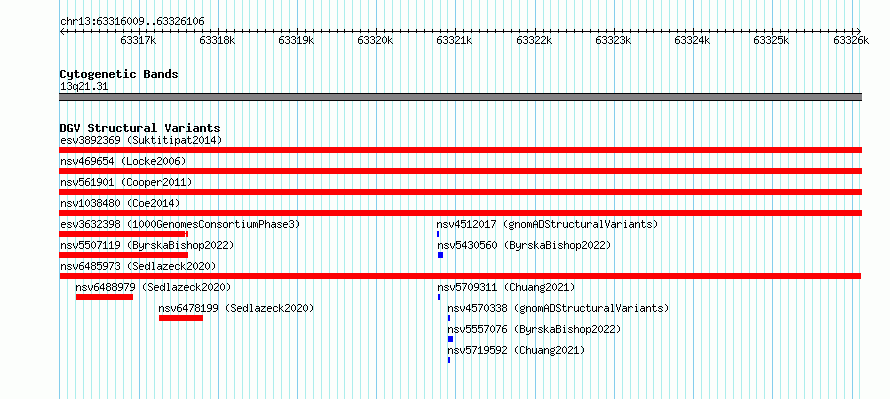Click the 63325k ruler tick label
Image resolution: width=890 pixels, height=399 pixels.
pyautogui.click(x=771, y=40)
